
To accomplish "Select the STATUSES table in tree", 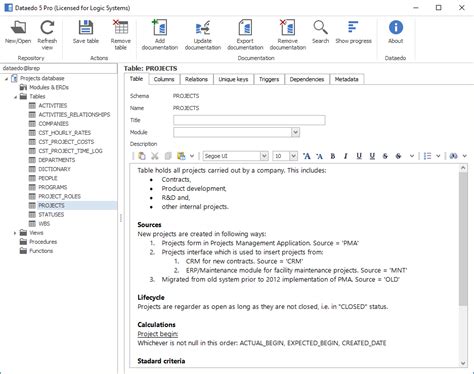I will (51, 215).
